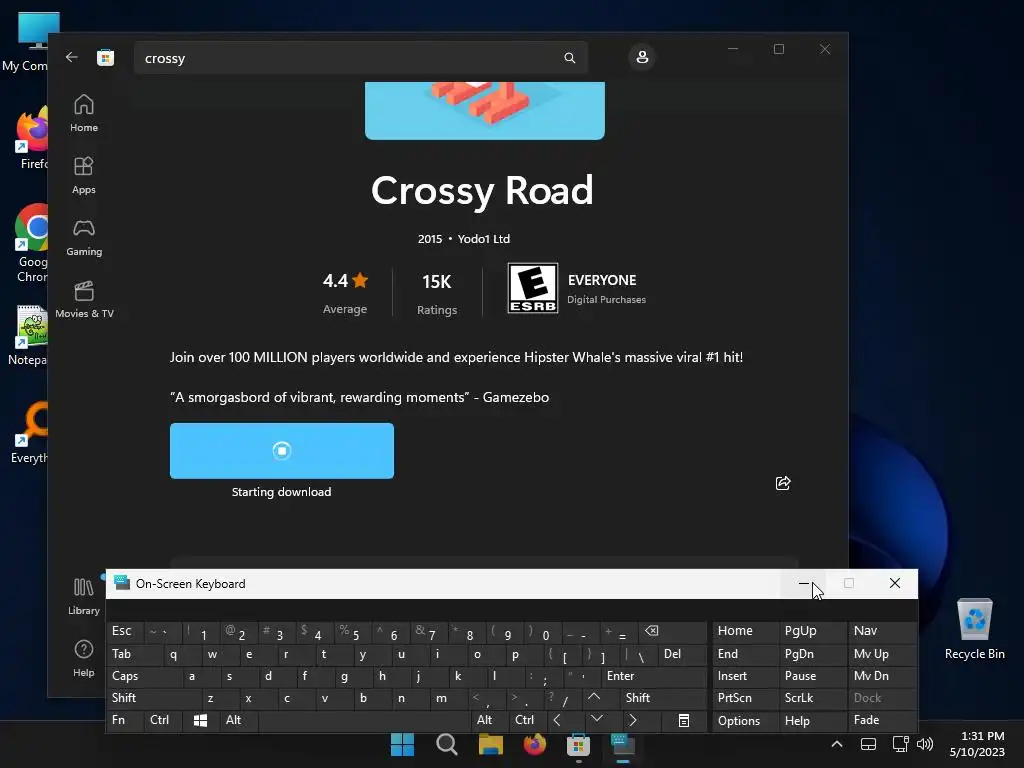
Task: Stop the Crossy Road download
Action: click(x=281, y=451)
